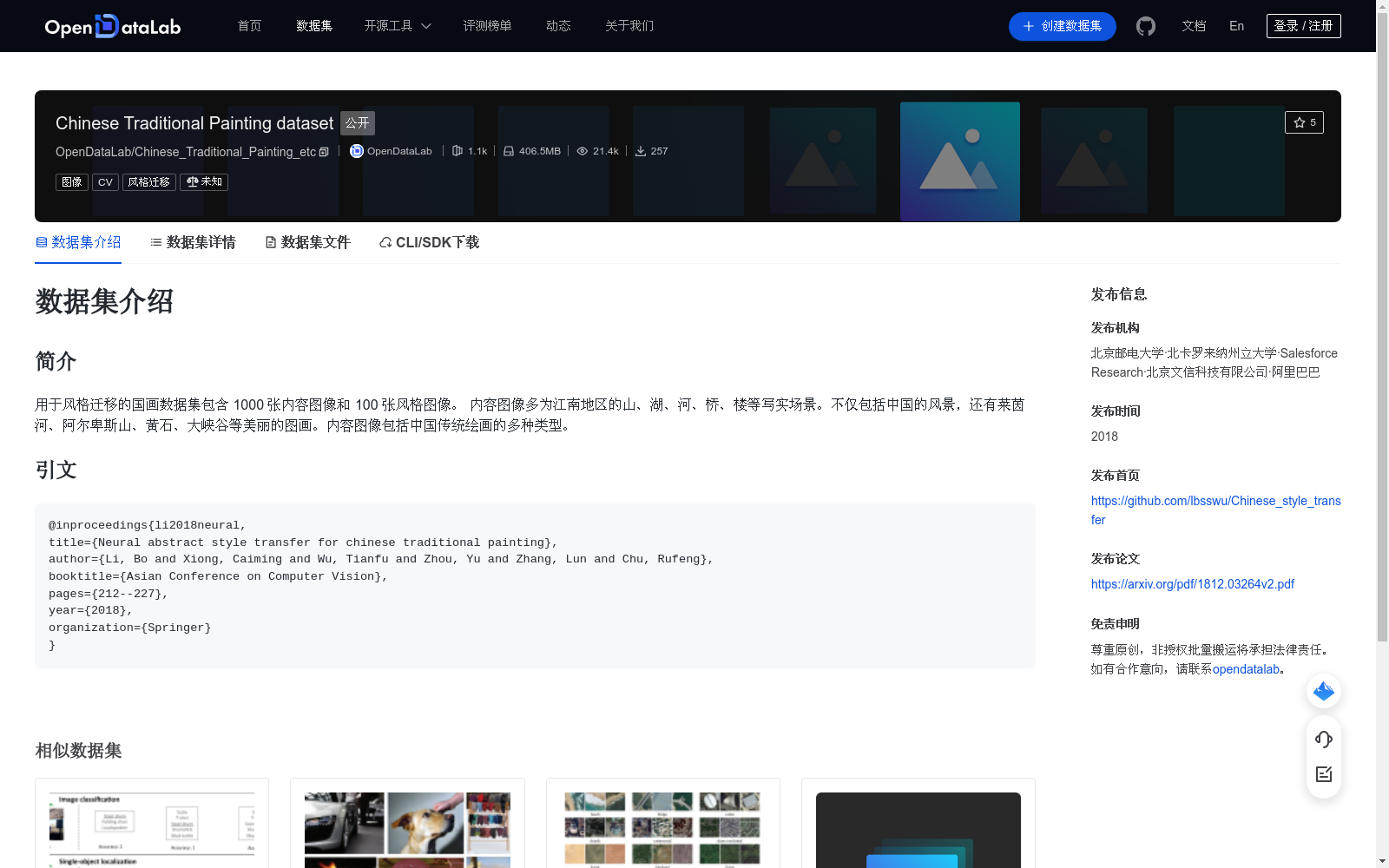
Task: Click the OpenDataLab publisher avatar icon
Action: (x=356, y=151)
